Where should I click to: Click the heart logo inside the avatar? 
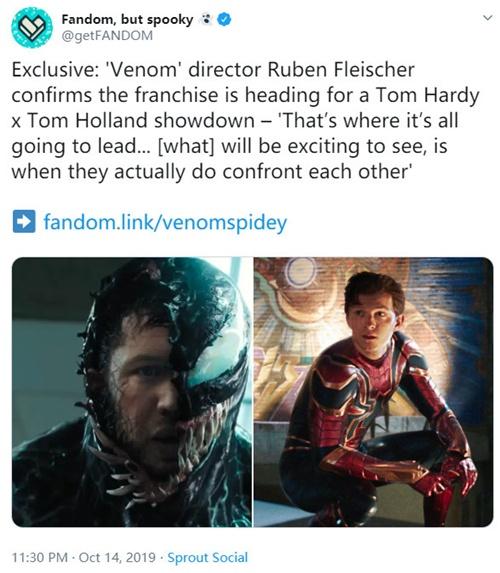[x=32, y=28]
